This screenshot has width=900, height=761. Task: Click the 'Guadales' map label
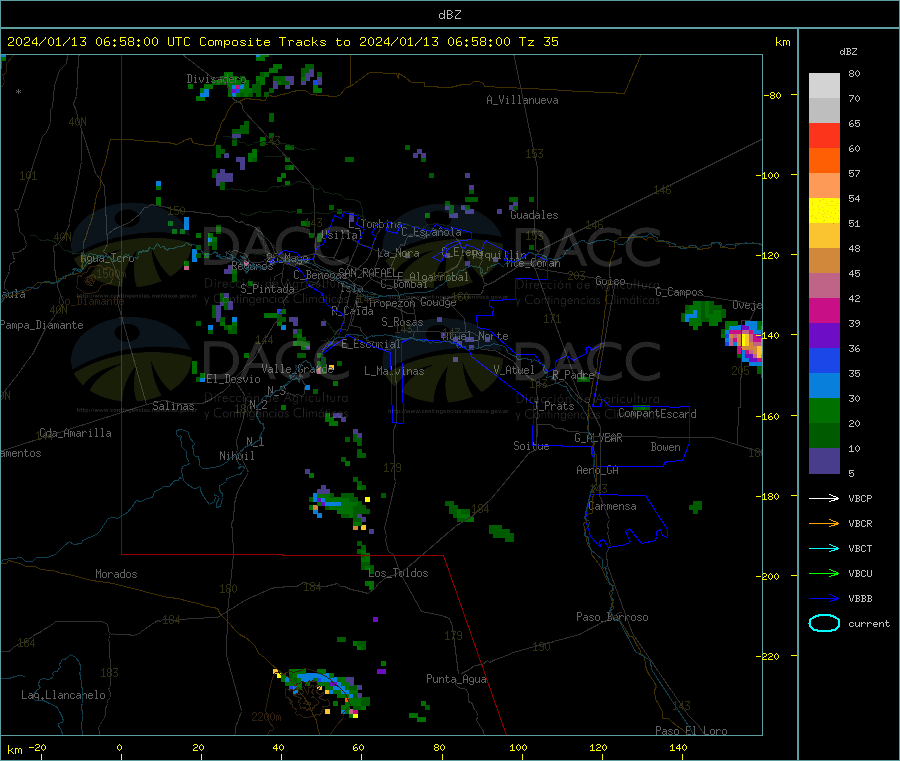click(534, 215)
